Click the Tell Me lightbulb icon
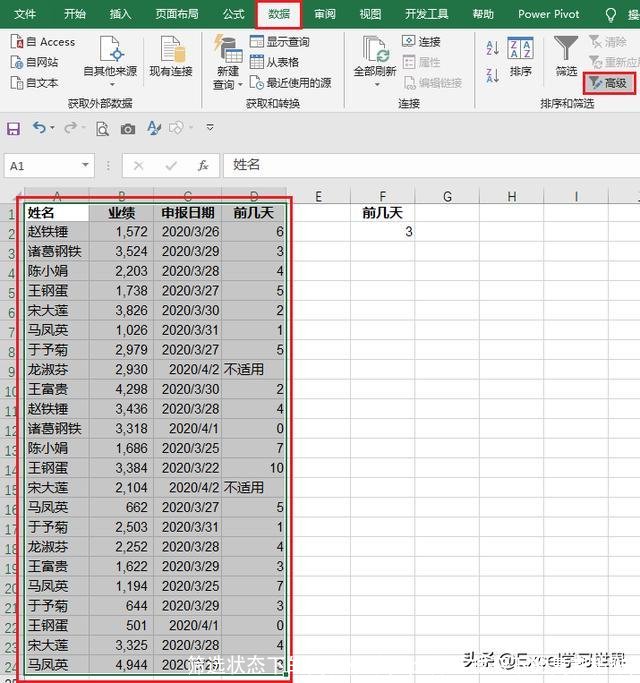 (611, 15)
